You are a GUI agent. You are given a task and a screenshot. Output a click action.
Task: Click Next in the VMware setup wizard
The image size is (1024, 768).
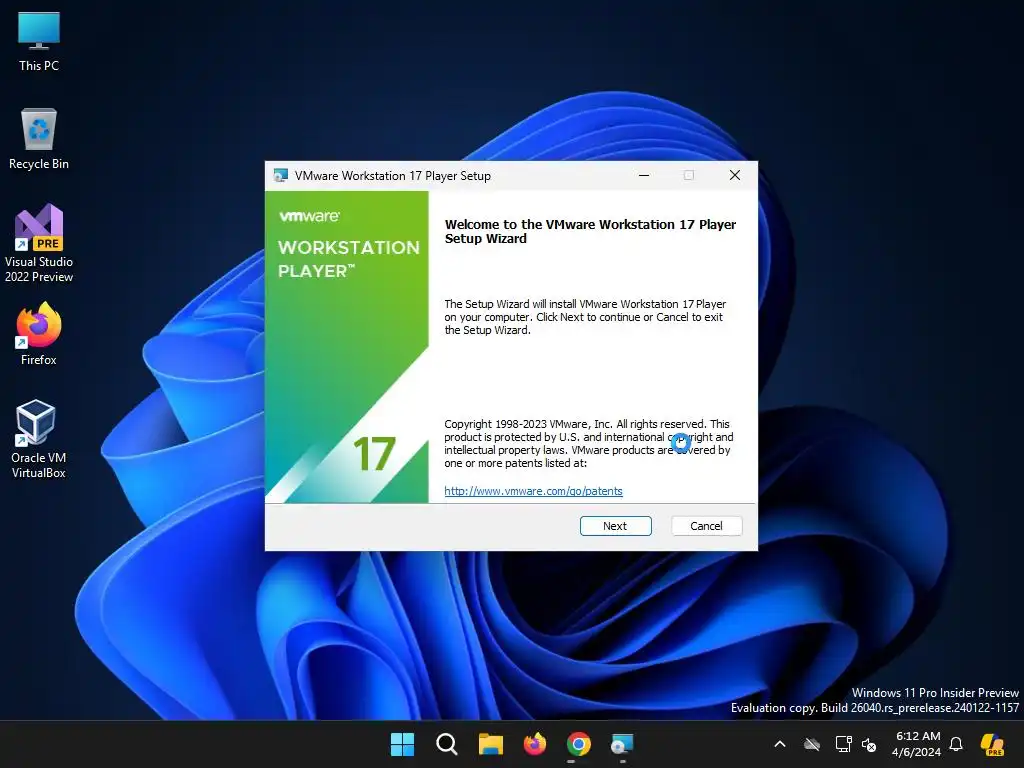[x=615, y=526]
